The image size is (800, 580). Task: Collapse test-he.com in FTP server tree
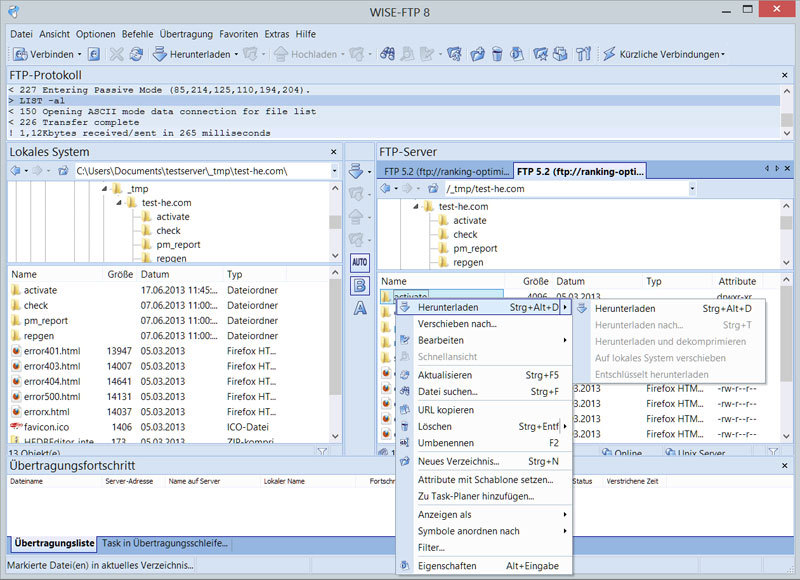pyautogui.click(x=416, y=207)
